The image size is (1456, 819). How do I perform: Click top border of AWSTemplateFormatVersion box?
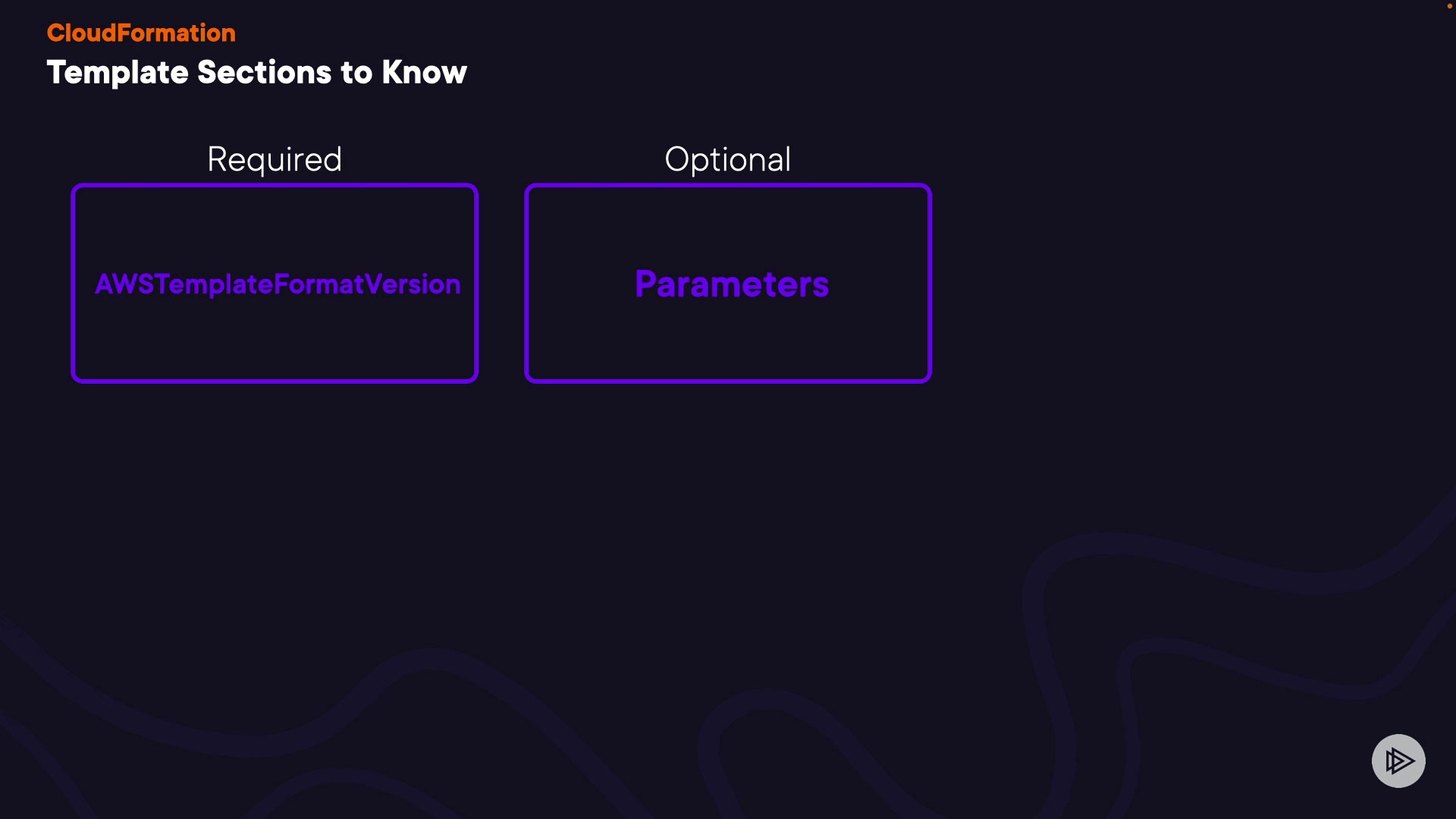(275, 186)
